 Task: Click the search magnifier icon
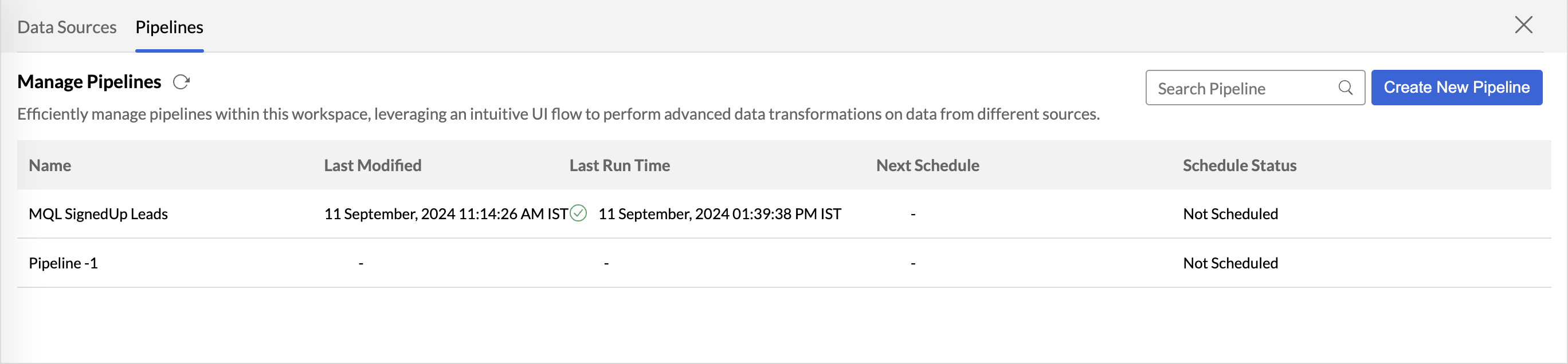tap(1345, 88)
